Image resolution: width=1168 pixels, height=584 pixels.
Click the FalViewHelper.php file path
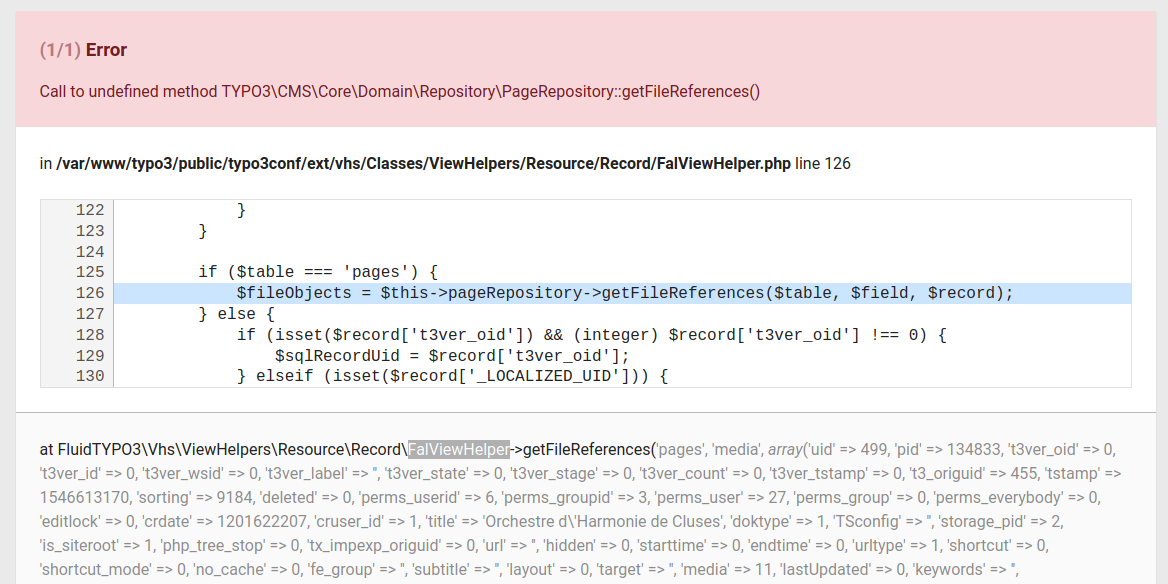point(423,163)
